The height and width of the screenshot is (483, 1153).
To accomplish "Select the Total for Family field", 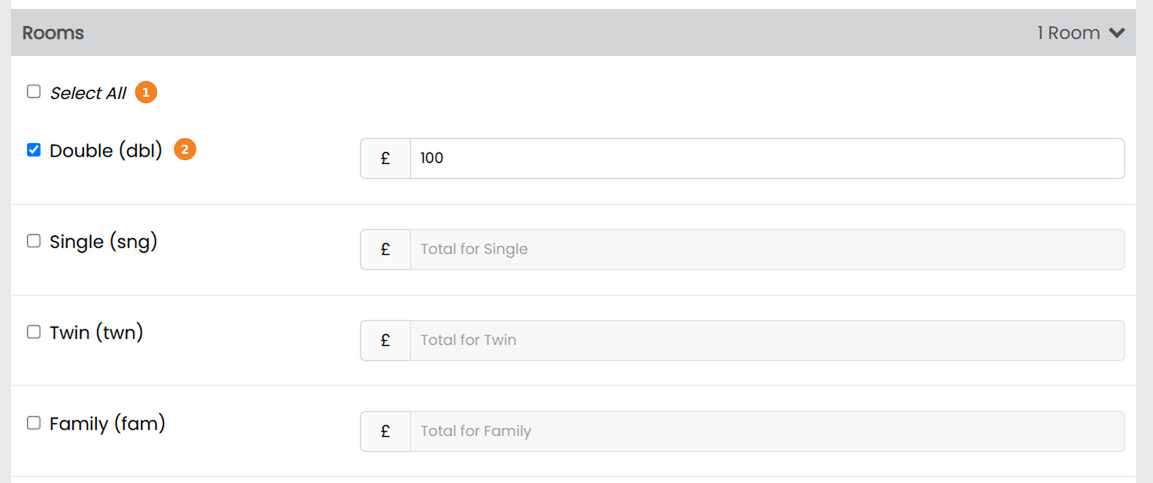I will point(767,431).
